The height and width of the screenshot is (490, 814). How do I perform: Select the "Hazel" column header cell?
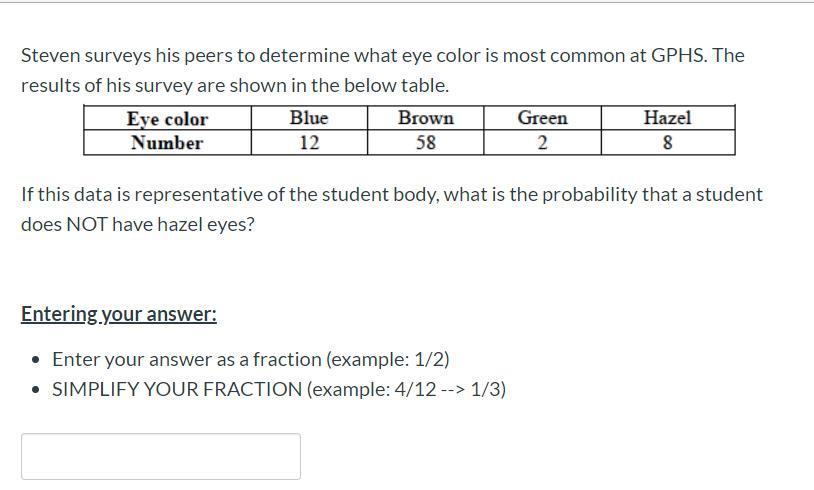click(x=667, y=118)
